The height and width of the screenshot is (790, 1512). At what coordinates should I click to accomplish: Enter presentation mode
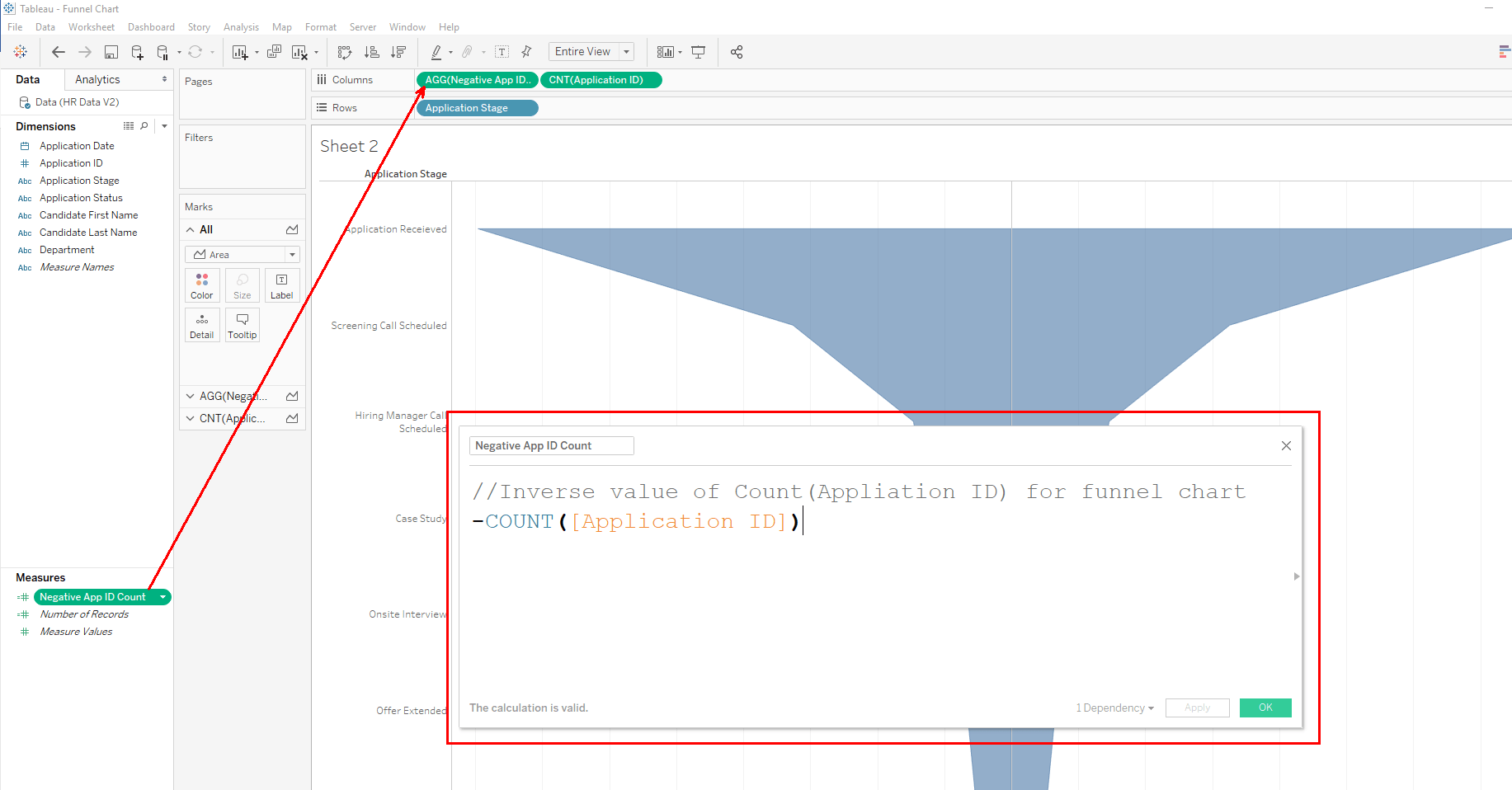699,51
